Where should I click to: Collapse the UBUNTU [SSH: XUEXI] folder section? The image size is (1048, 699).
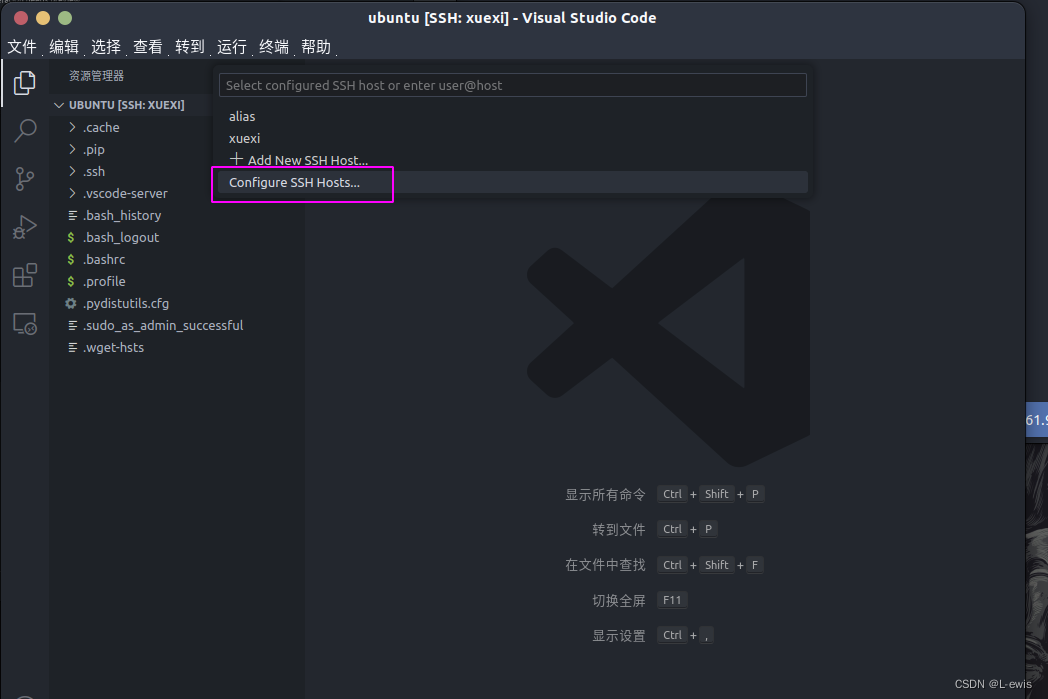tap(59, 105)
